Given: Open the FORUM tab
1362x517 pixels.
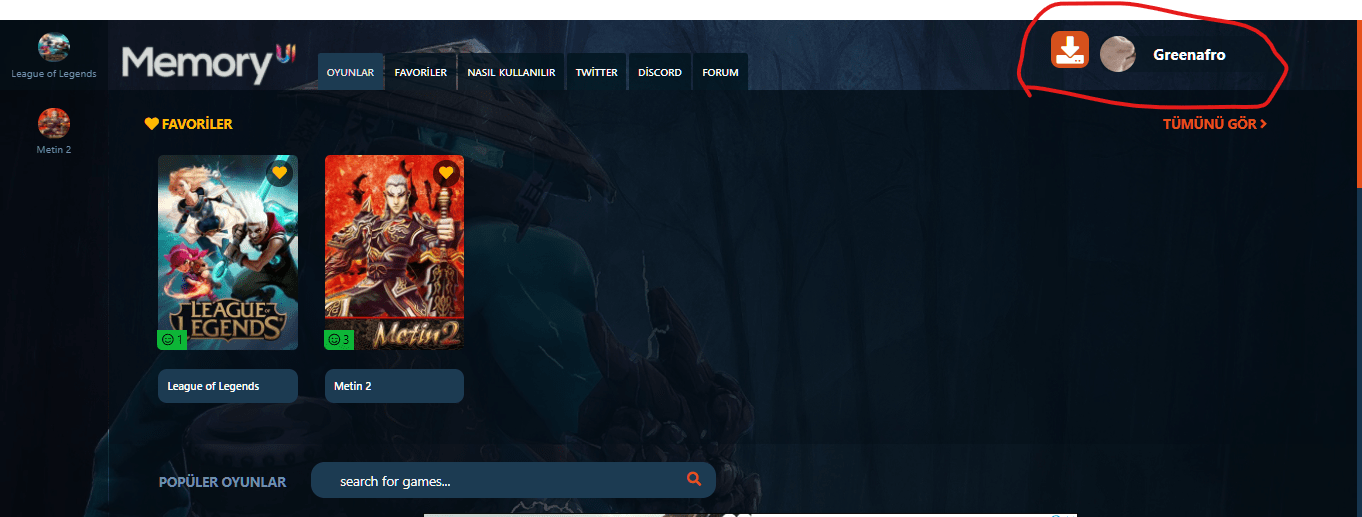Looking at the screenshot, I should [720, 72].
